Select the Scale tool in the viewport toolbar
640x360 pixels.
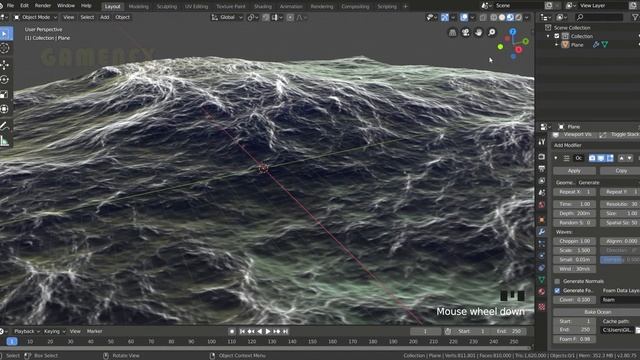[x=4, y=94]
